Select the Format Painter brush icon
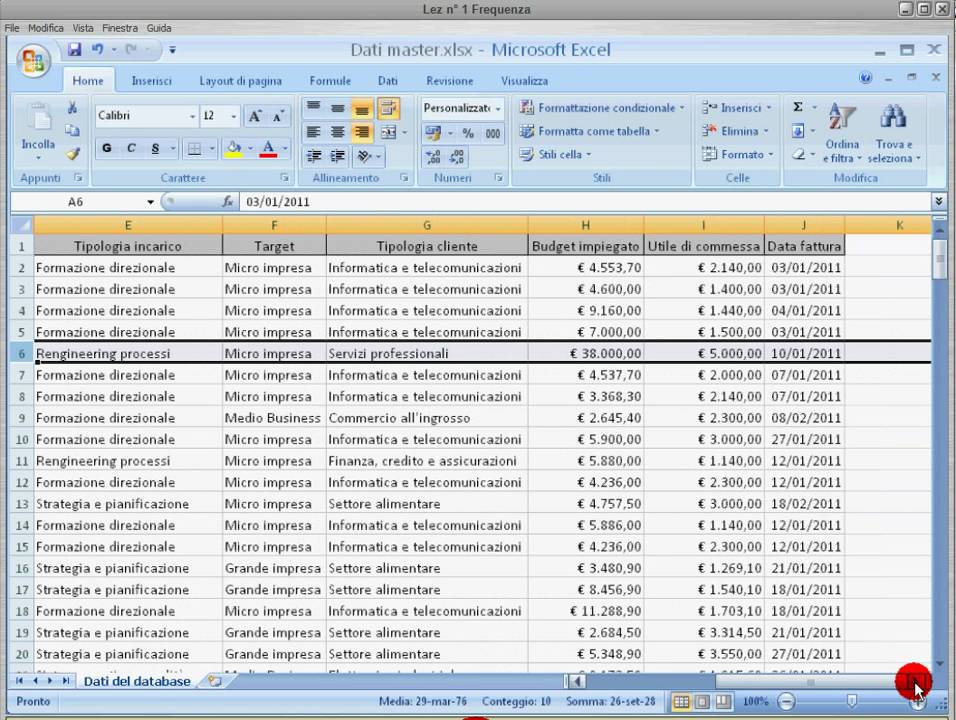 pyautogui.click(x=72, y=154)
